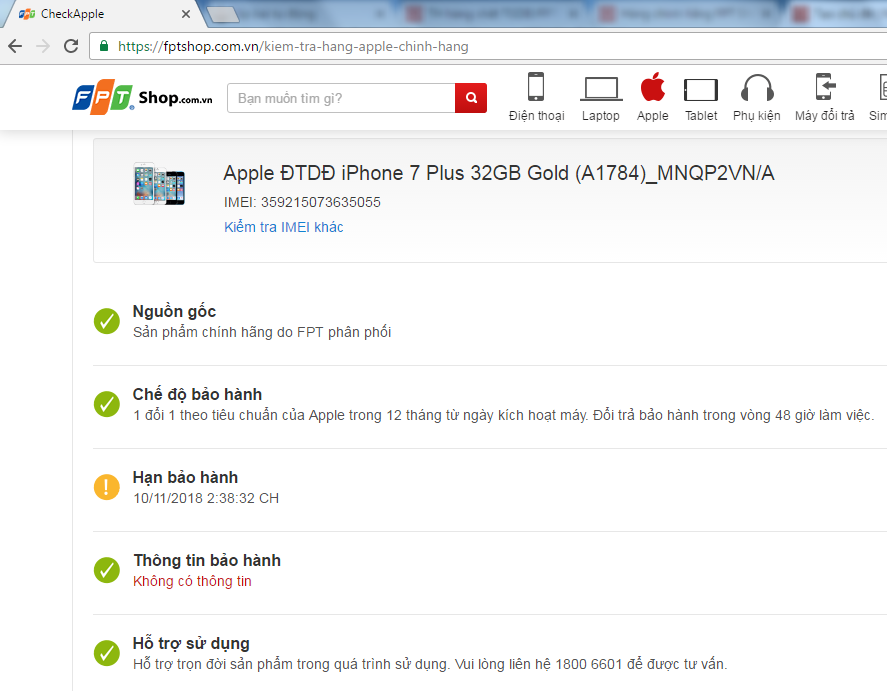Open the Tablet category icon
The height and width of the screenshot is (691, 887).
[701, 90]
